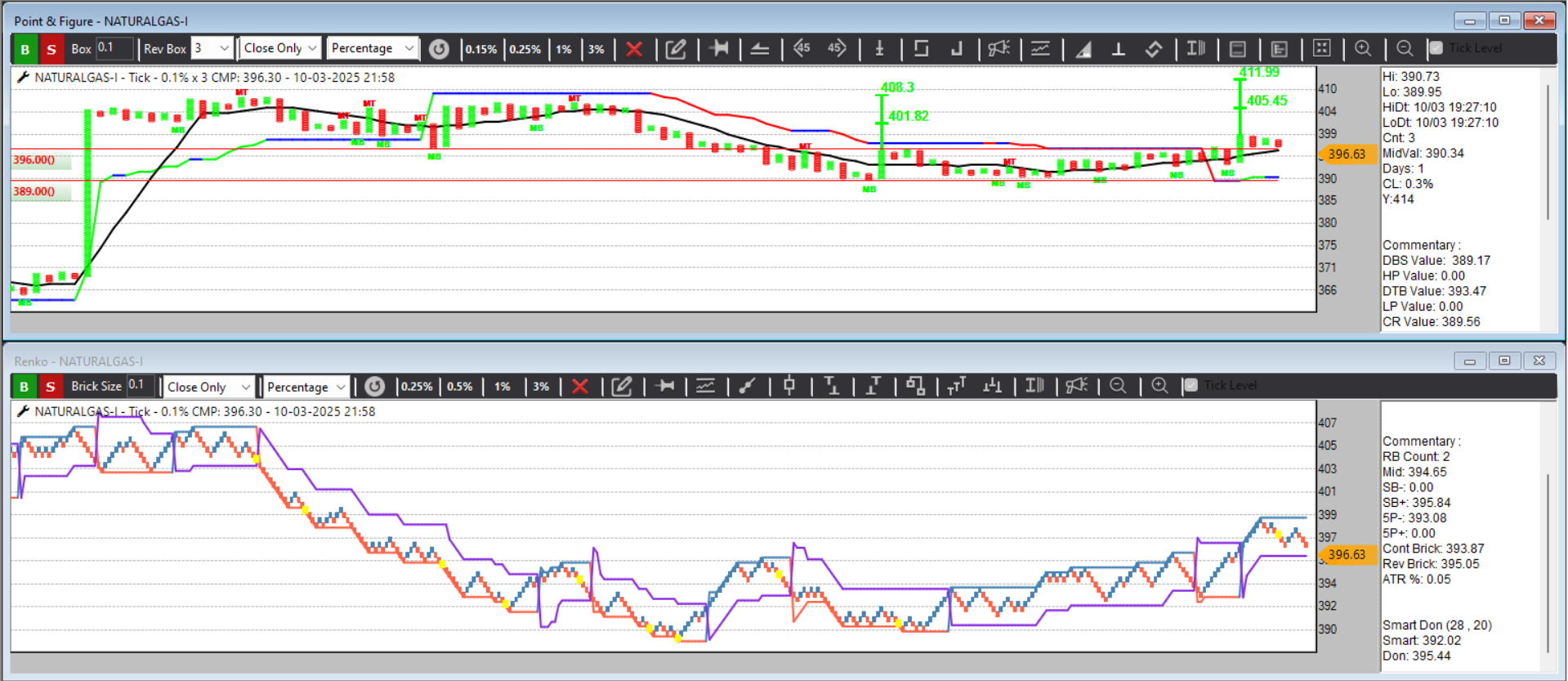
Task: Click edit pencil icon in Renko toolbar
Action: [x=622, y=387]
